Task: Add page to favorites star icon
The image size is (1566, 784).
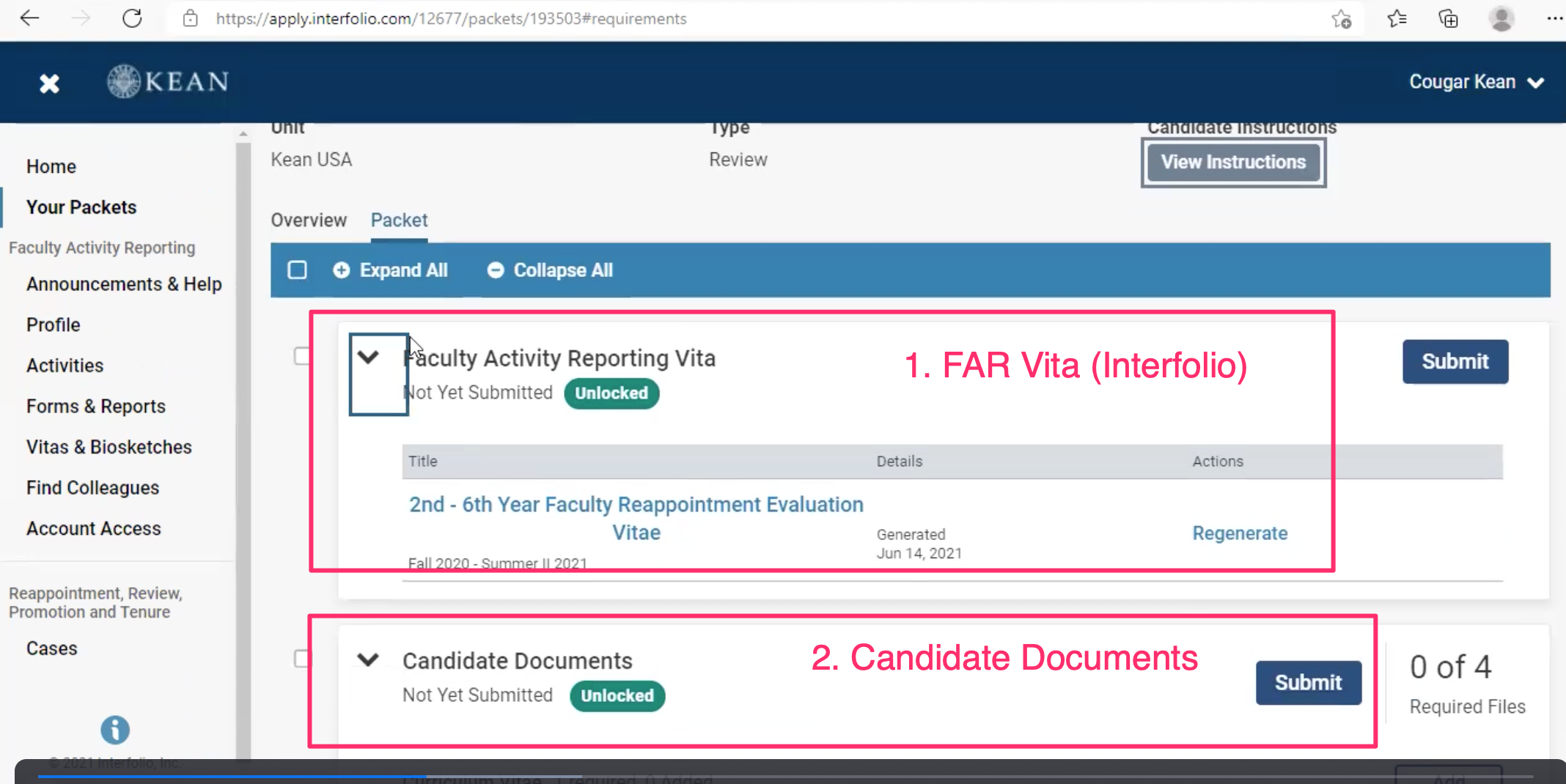Action: point(1341,19)
